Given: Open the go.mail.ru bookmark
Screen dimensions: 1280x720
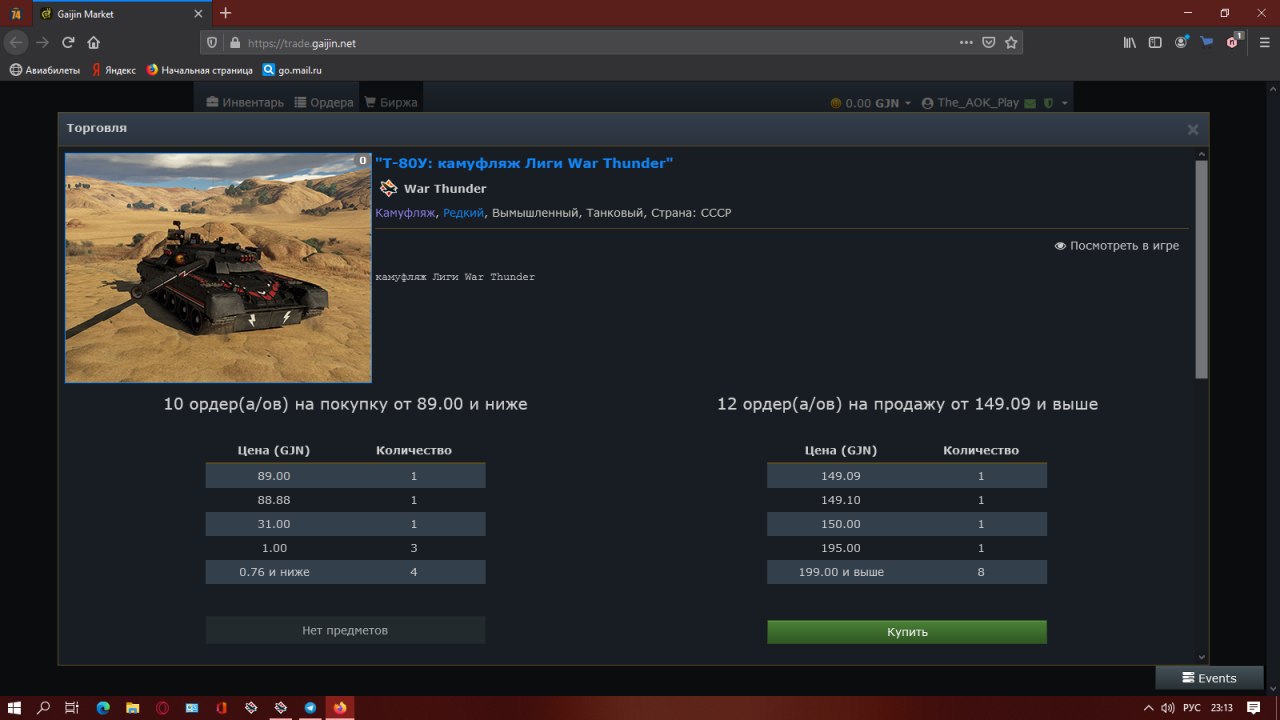Looking at the screenshot, I should point(292,70).
